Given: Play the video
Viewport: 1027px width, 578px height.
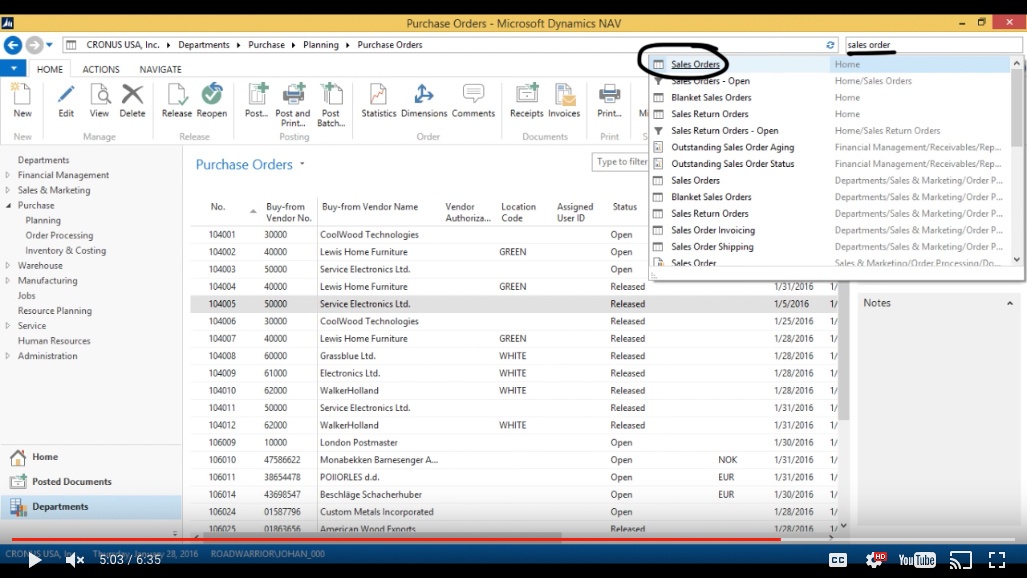Looking at the screenshot, I should pos(35,560).
